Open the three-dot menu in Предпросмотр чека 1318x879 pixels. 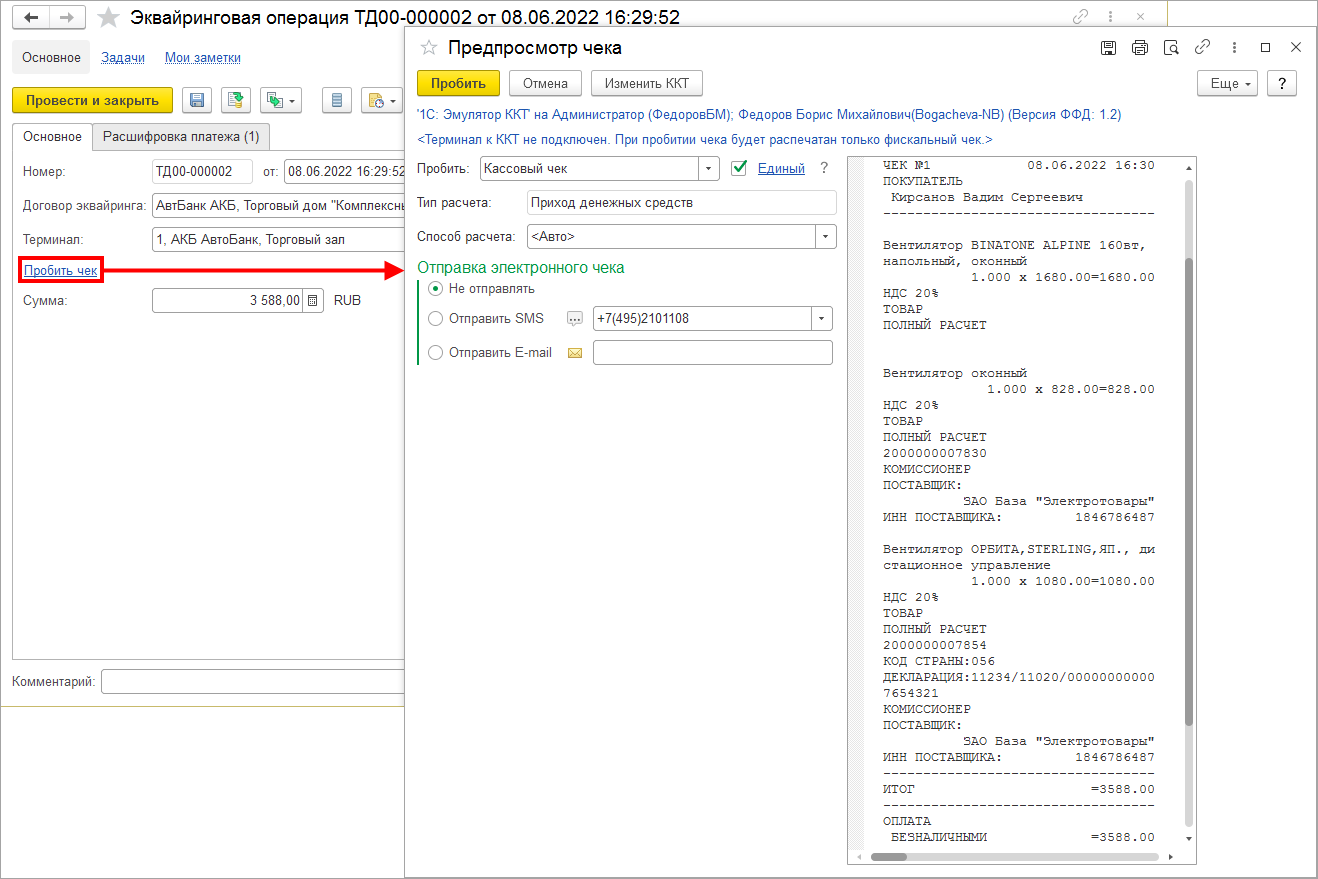coord(1235,47)
